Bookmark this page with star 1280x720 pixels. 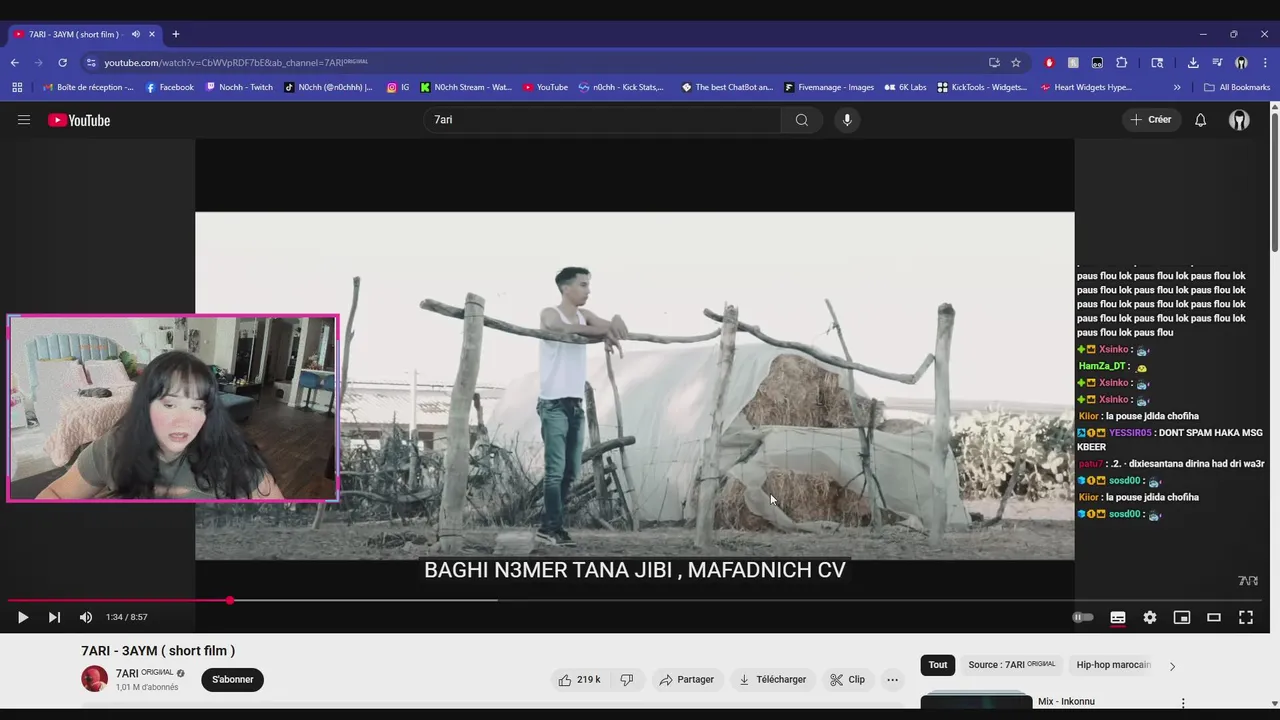click(x=1016, y=62)
